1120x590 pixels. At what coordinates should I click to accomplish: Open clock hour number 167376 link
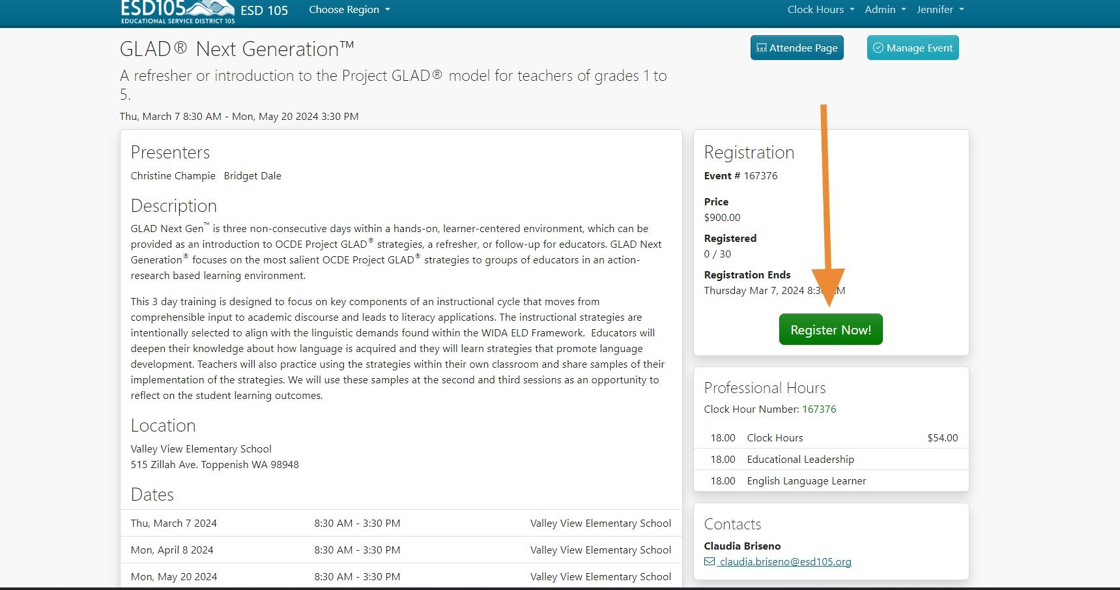tap(819, 409)
